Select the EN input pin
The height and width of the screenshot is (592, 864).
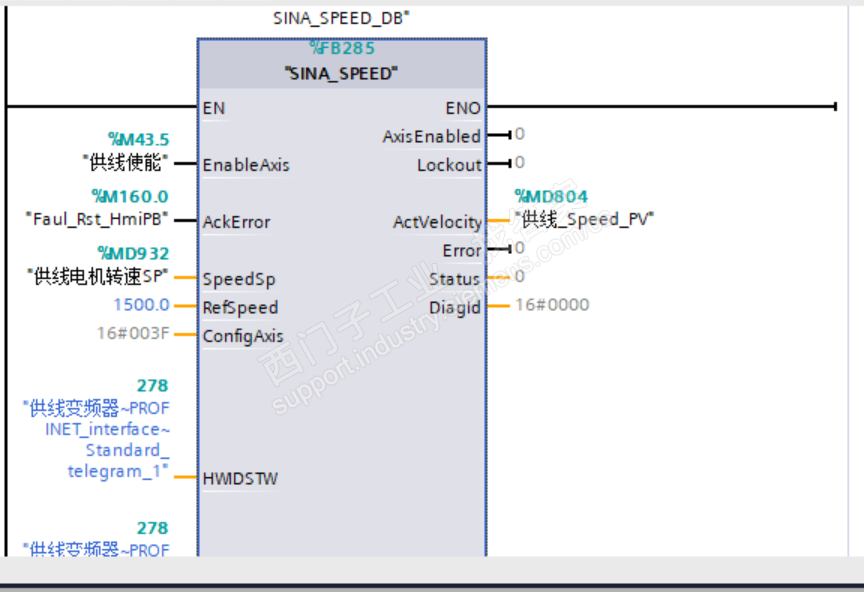[x=214, y=108]
